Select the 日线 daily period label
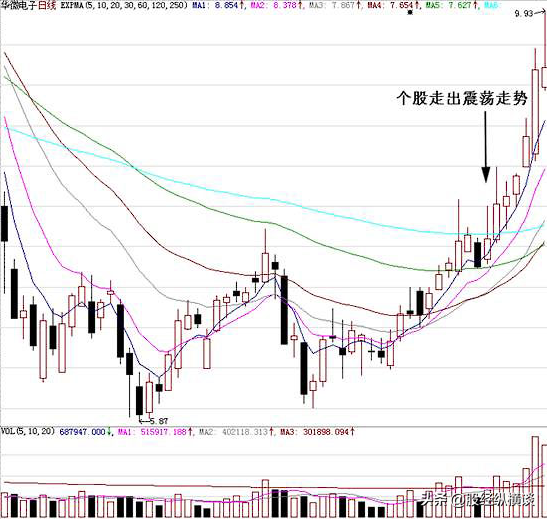Image resolution: width=547 pixels, height=519 pixels. 47,5
